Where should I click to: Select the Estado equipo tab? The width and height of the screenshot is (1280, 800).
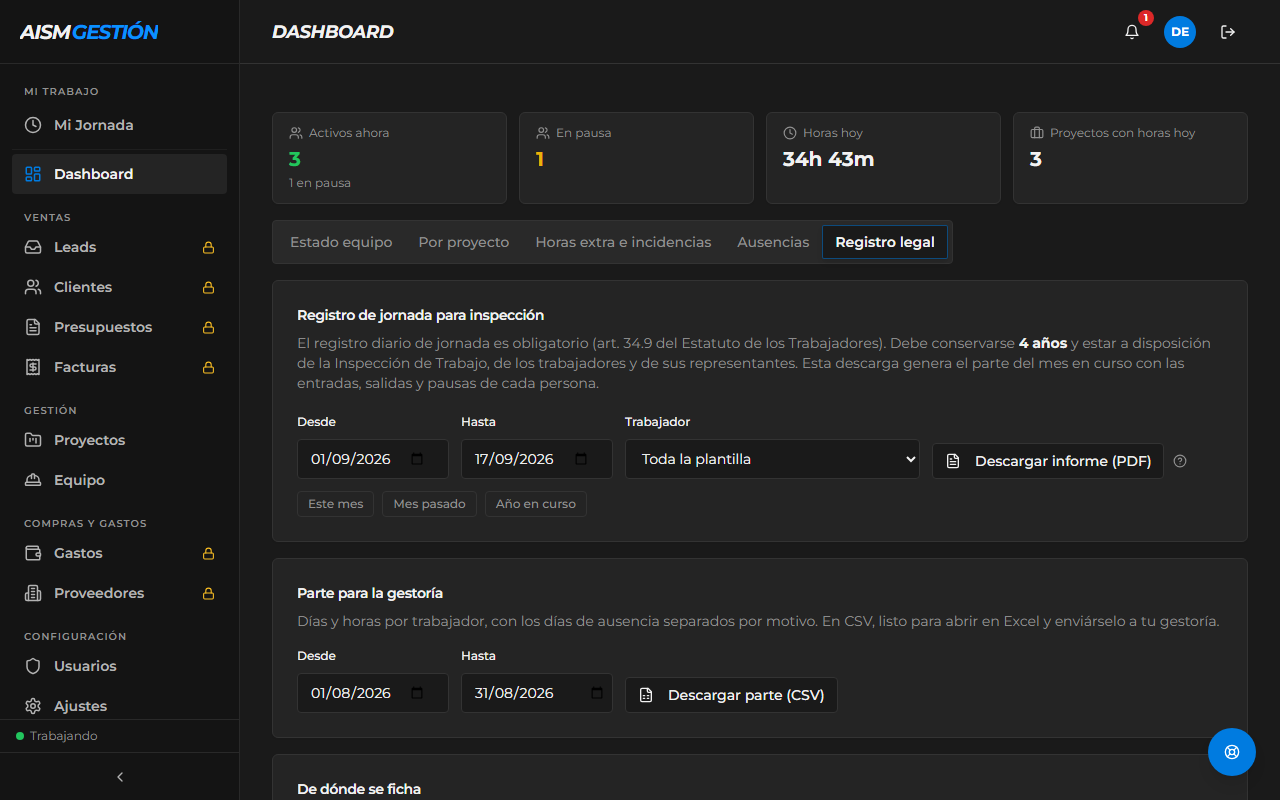[341, 242]
